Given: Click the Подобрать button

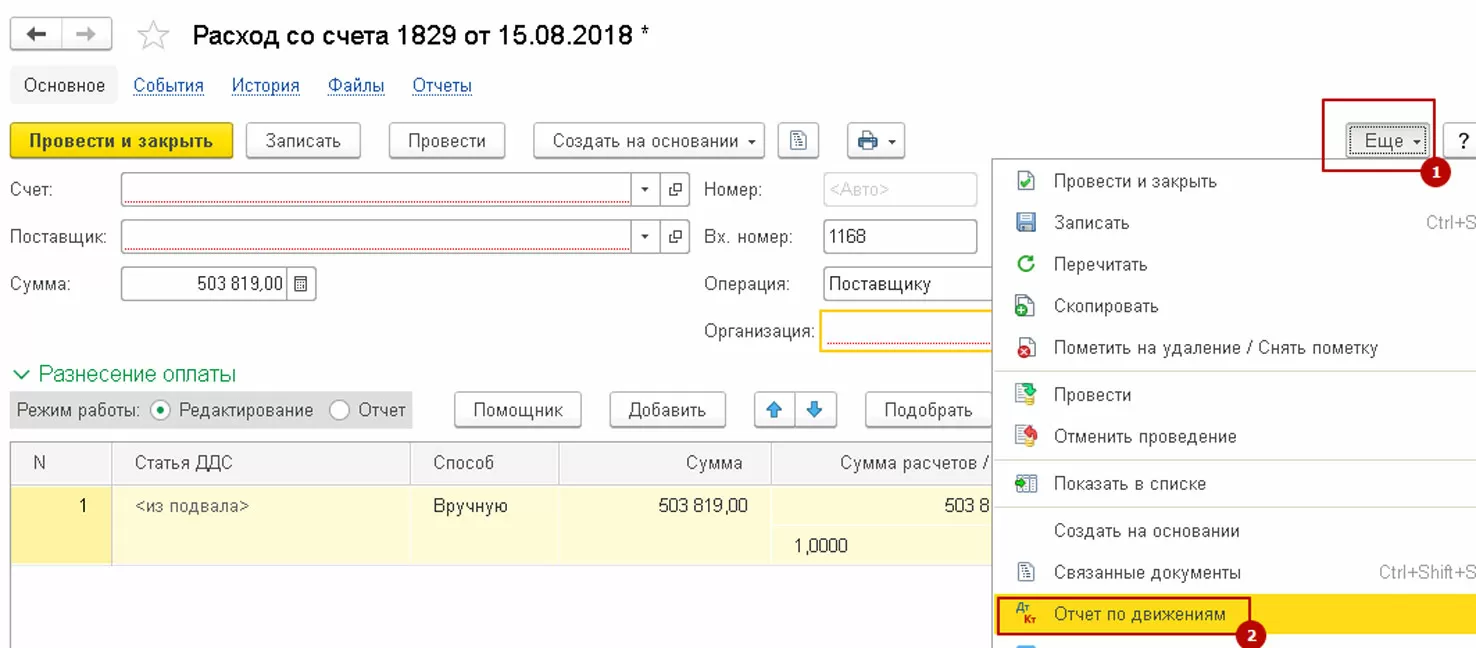Looking at the screenshot, I should click(x=928, y=410).
